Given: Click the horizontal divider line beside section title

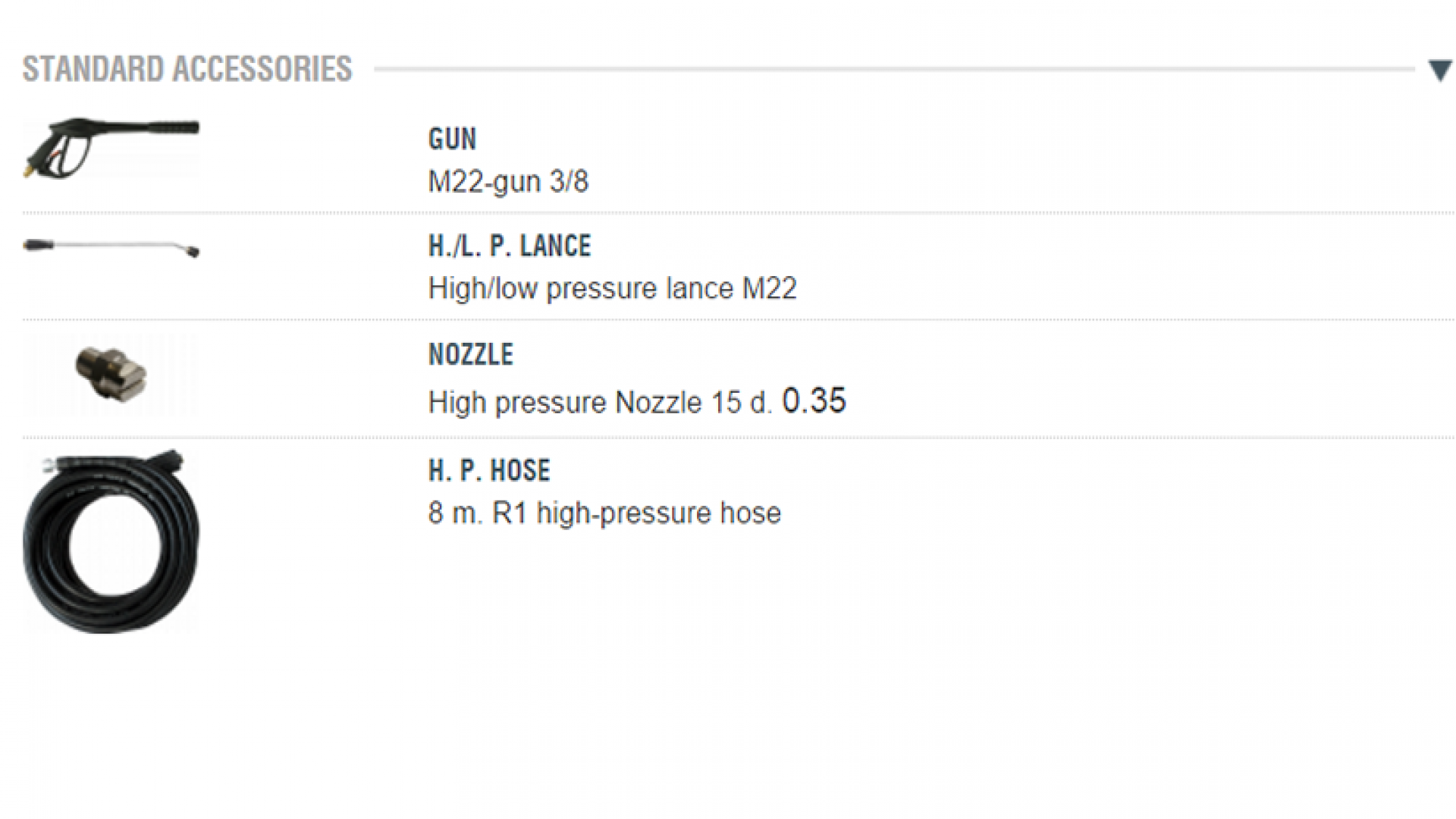Looking at the screenshot, I should [895, 69].
